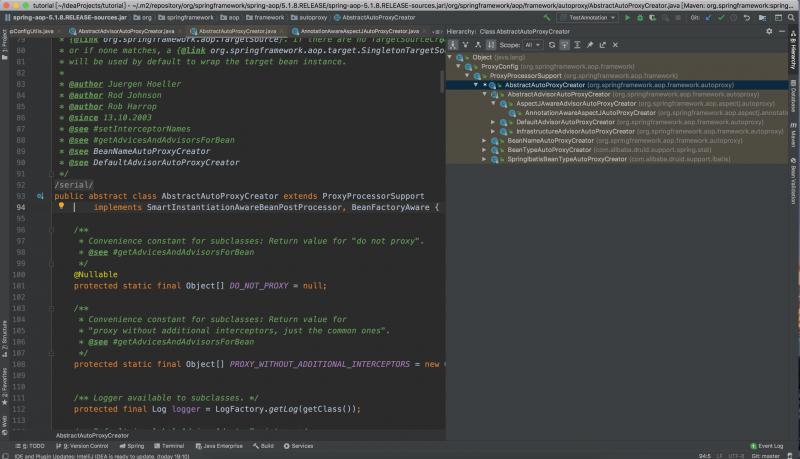Open the Event Log
Screen dimensions: 800x459
768,445
